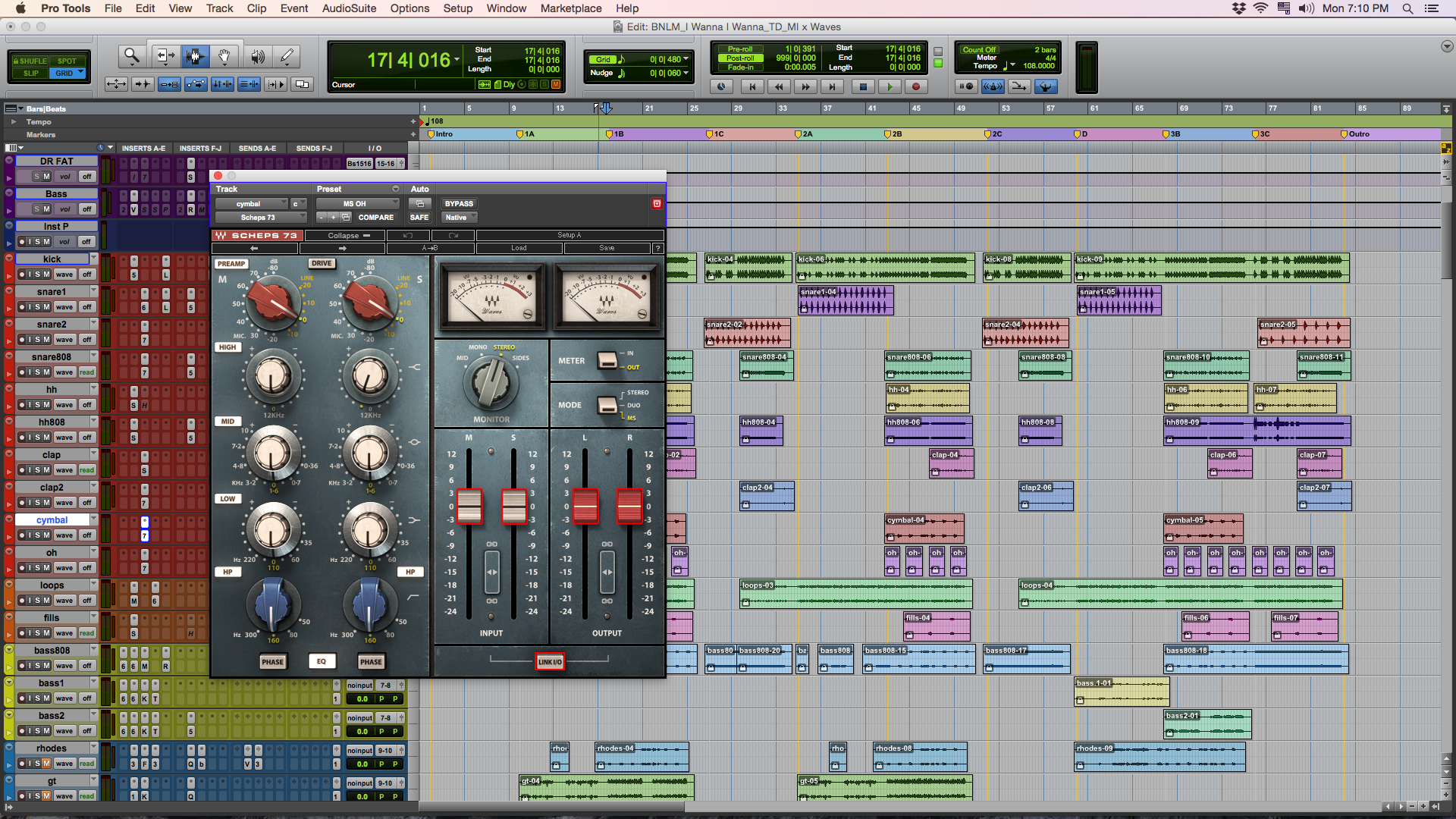Open the Track menu
Screen dimensions: 1456x819
[x=219, y=8]
